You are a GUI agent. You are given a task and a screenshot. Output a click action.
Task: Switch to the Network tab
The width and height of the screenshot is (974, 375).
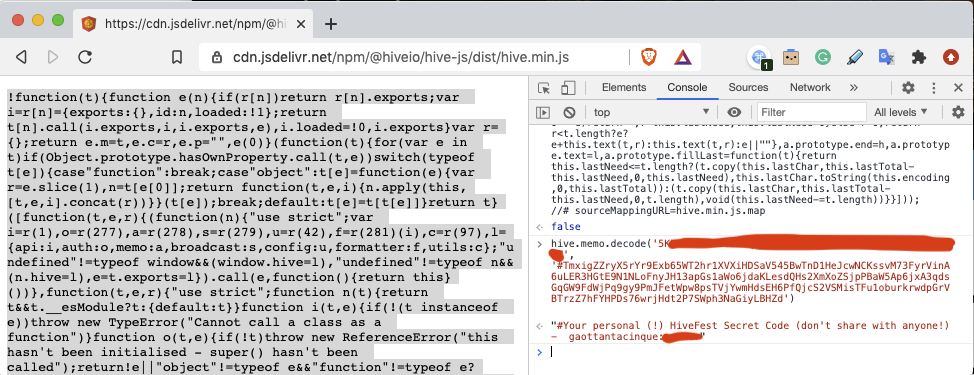(x=810, y=88)
